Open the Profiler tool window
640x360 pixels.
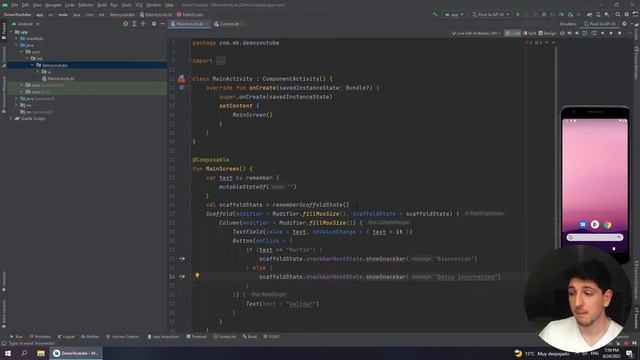(x=90, y=337)
